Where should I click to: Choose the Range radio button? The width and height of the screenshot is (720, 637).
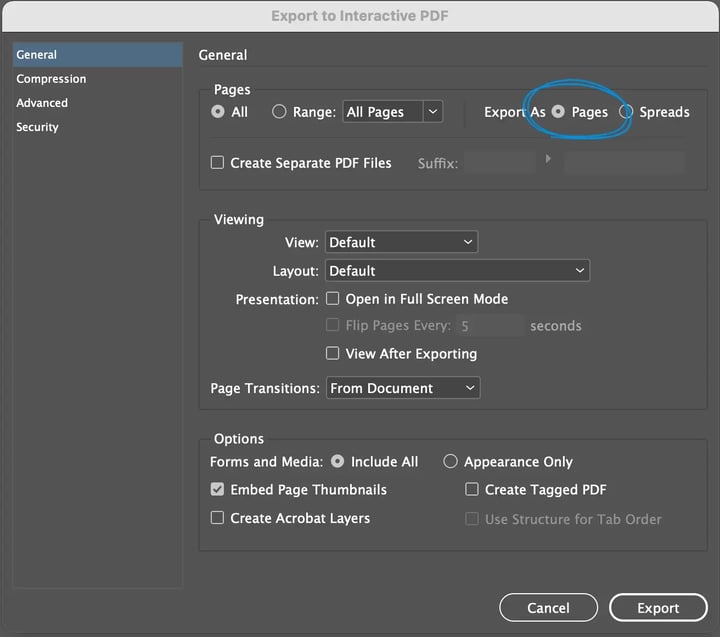coord(279,112)
